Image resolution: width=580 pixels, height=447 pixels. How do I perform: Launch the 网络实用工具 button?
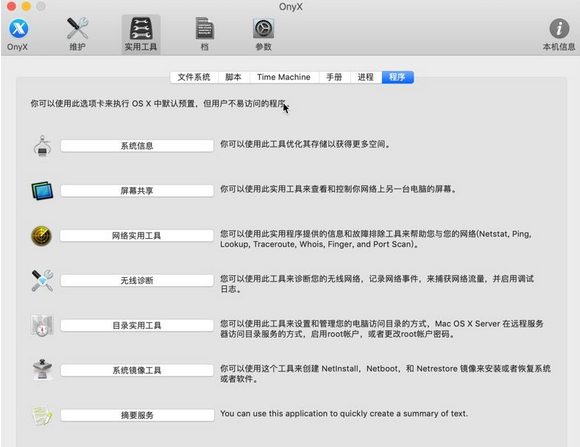(137, 236)
